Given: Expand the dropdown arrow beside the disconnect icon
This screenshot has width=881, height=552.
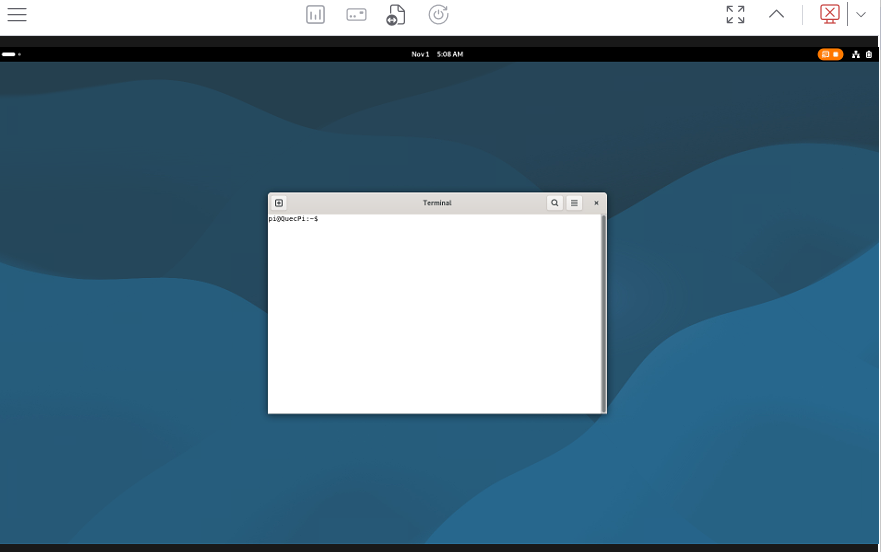Looking at the screenshot, I should tap(861, 15).
